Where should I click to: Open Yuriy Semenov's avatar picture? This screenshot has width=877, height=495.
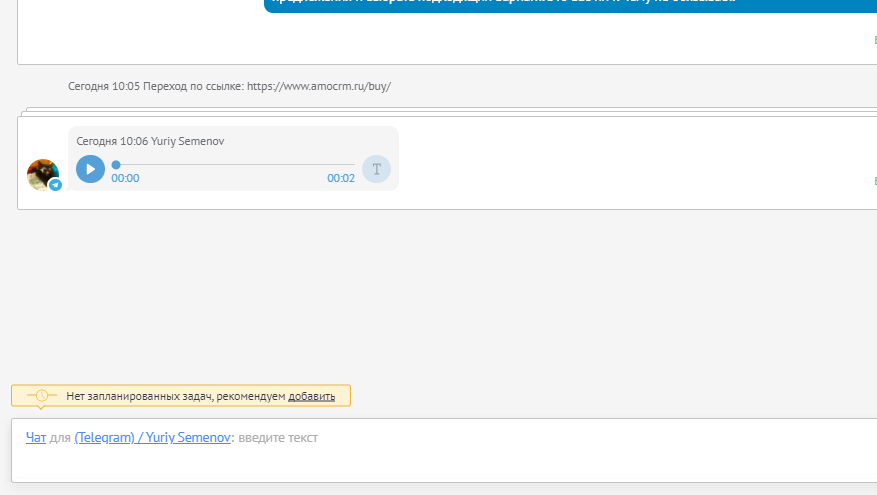coord(41,173)
